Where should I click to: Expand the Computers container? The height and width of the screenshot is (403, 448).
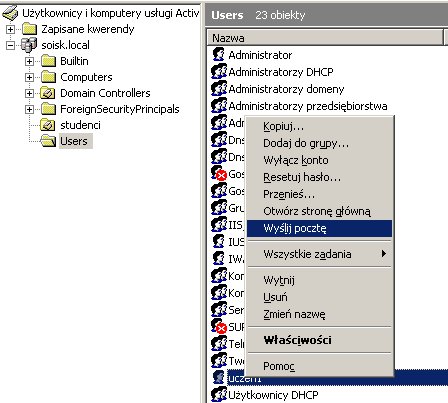[x=29, y=77]
